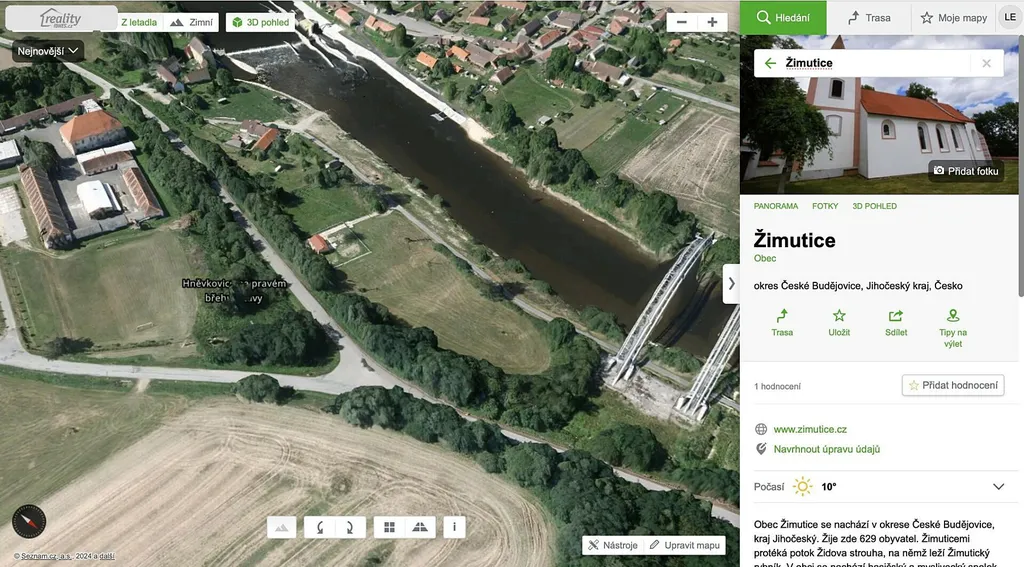This screenshot has width=1024, height=567.
Task: Toggle the 3D pohled view
Action: coord(260,22)
